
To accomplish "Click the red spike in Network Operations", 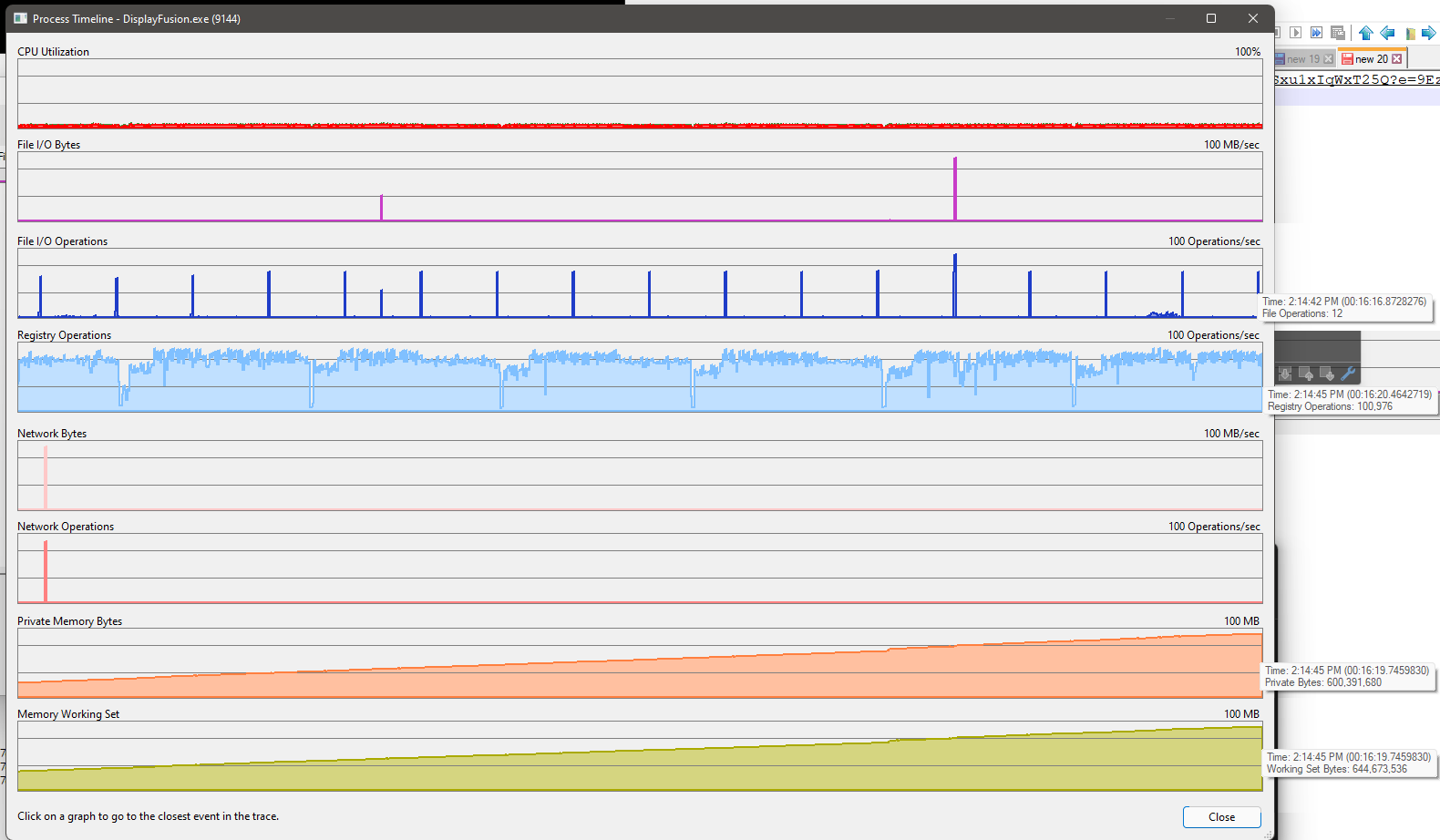I will pyautogui.click(x=46, y=571).
